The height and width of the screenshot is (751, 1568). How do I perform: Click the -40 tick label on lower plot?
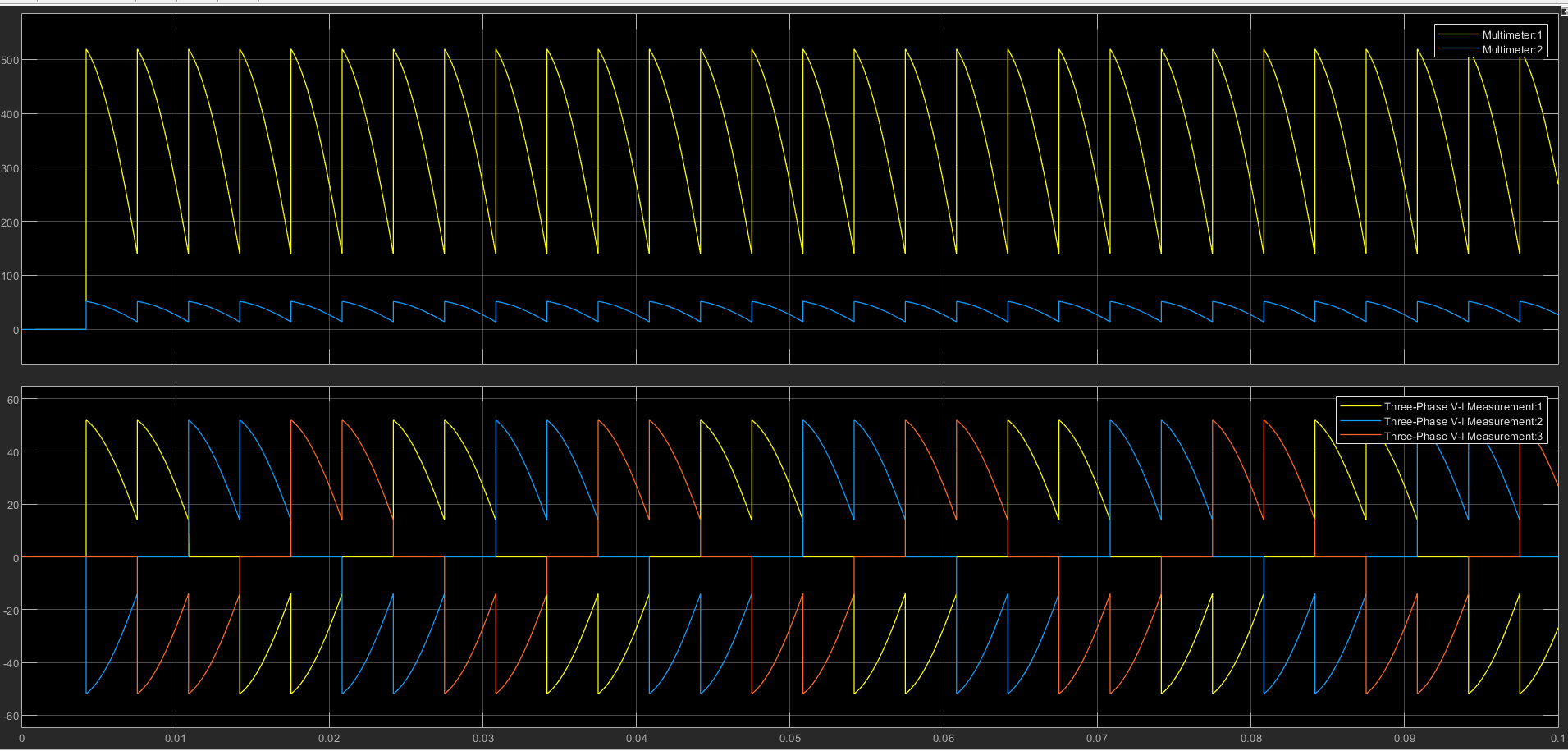pyautogui.click(x=11, y=663)
